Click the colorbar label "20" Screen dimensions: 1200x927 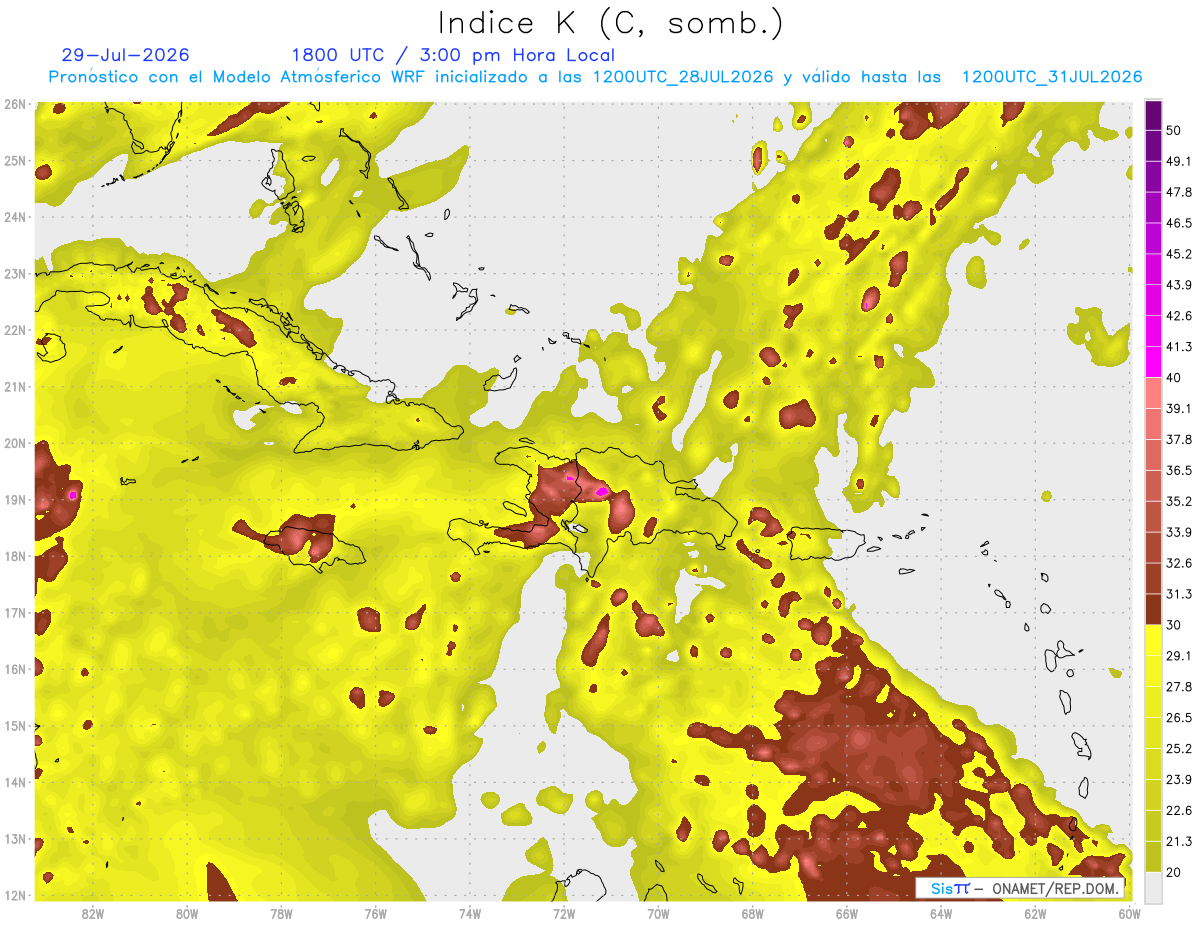point(1174,872)
